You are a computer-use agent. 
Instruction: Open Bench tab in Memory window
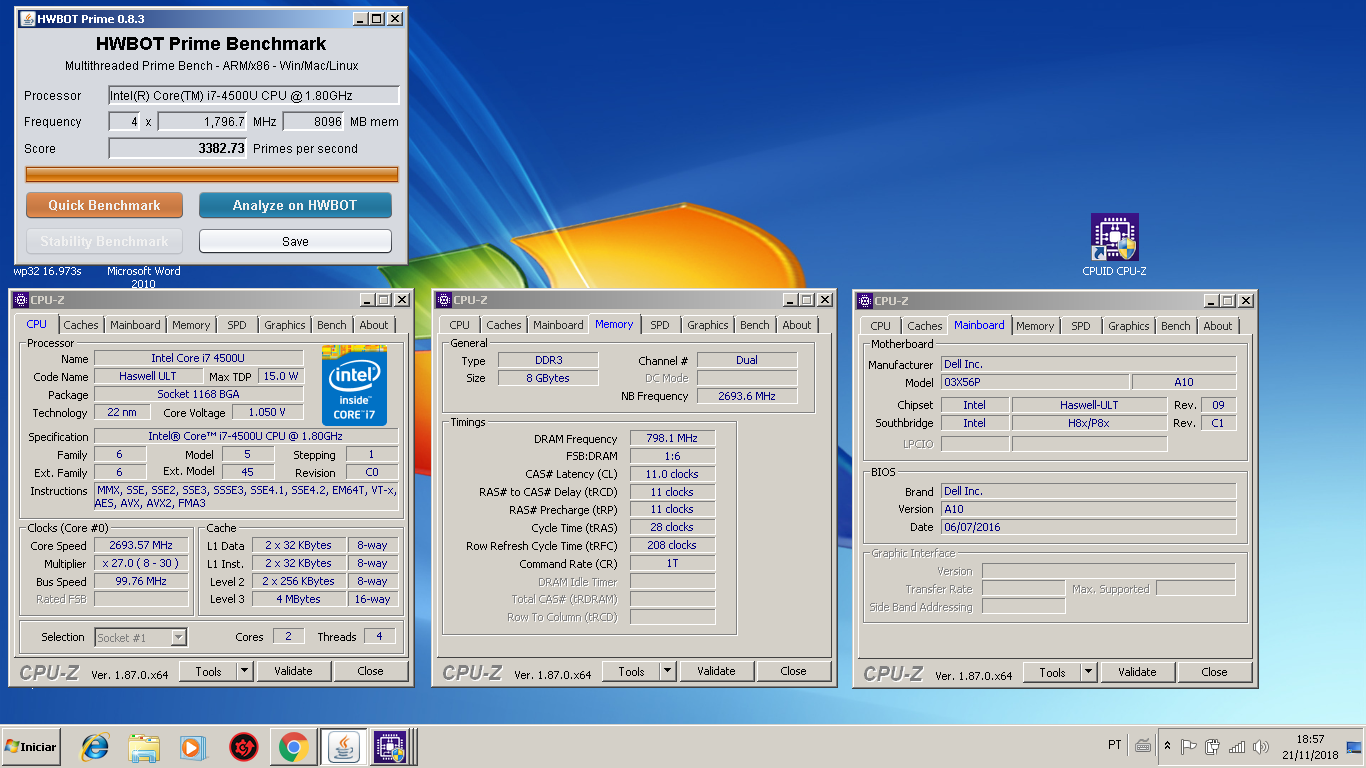755,325
